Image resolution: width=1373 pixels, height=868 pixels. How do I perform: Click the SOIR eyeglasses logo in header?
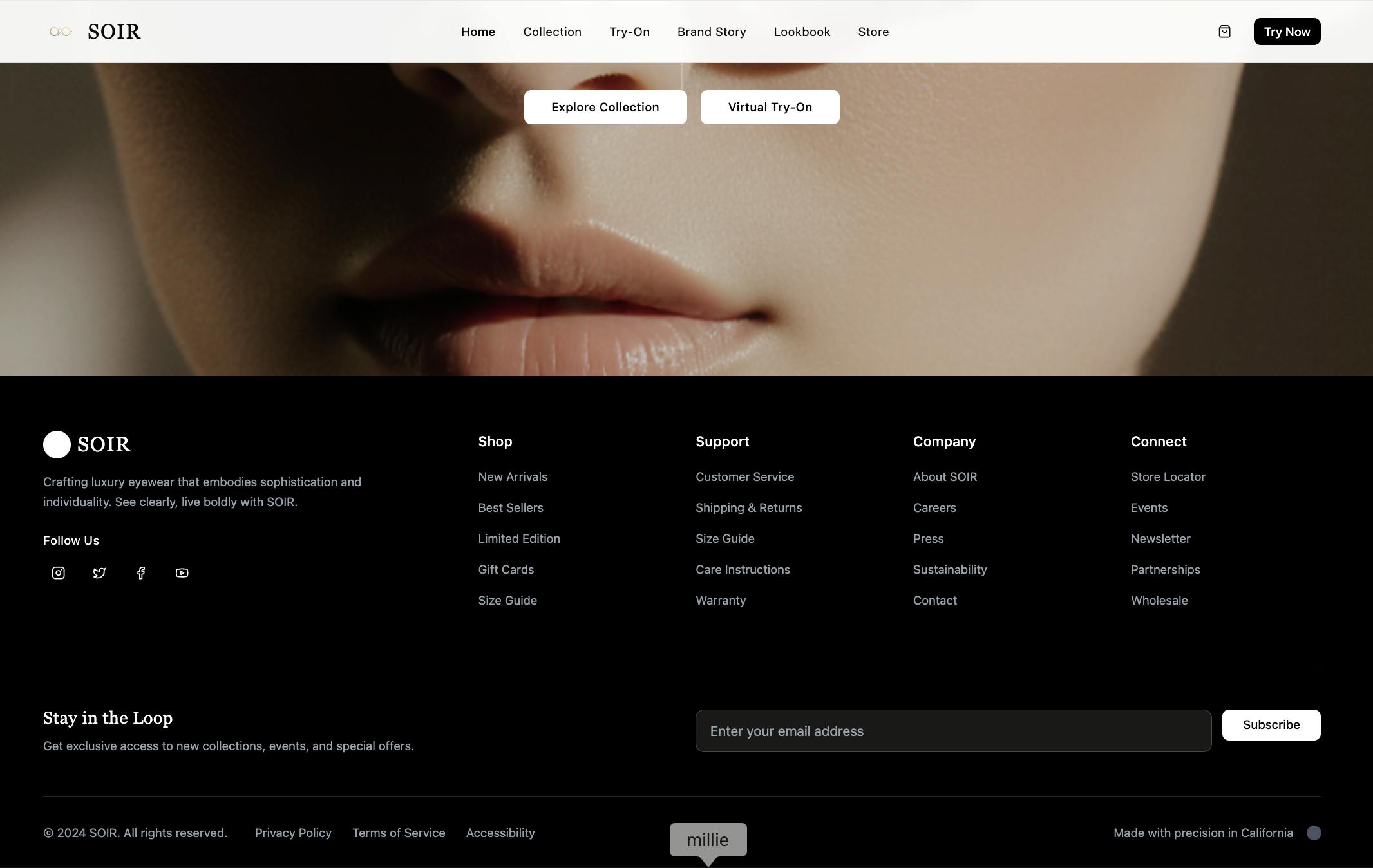61,32
